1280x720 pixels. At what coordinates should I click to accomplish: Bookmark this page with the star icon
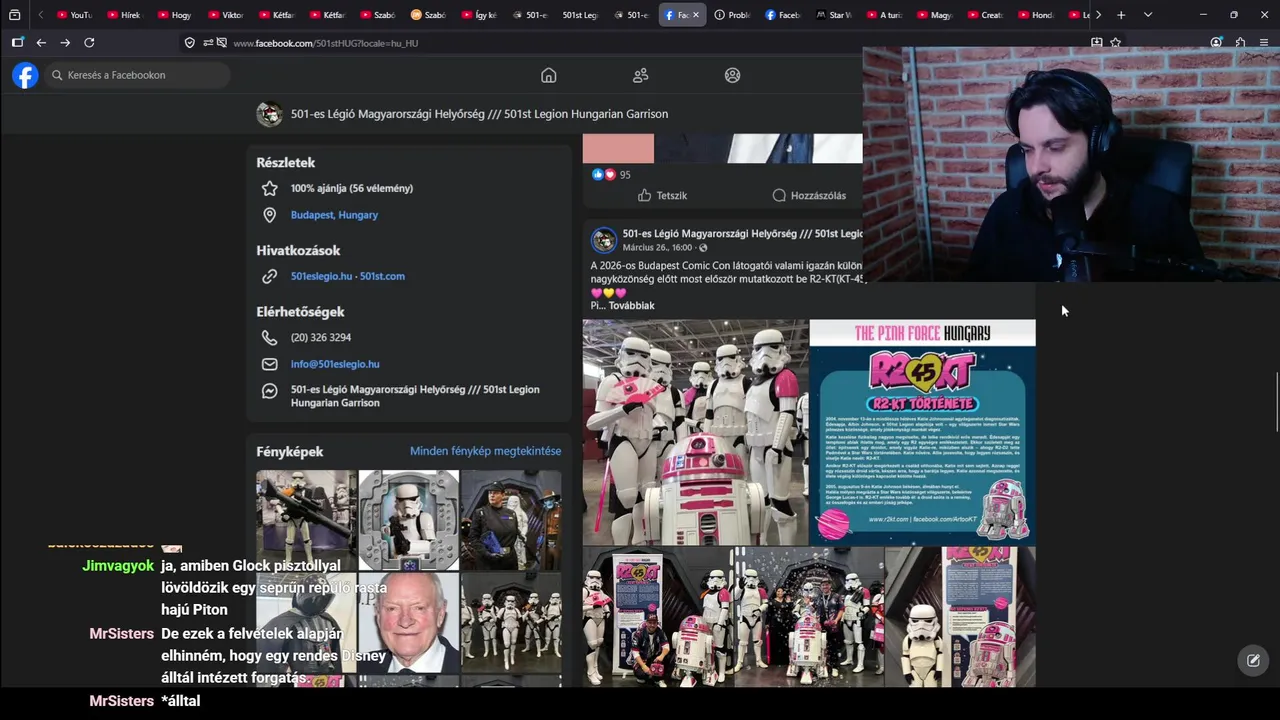1115,43
